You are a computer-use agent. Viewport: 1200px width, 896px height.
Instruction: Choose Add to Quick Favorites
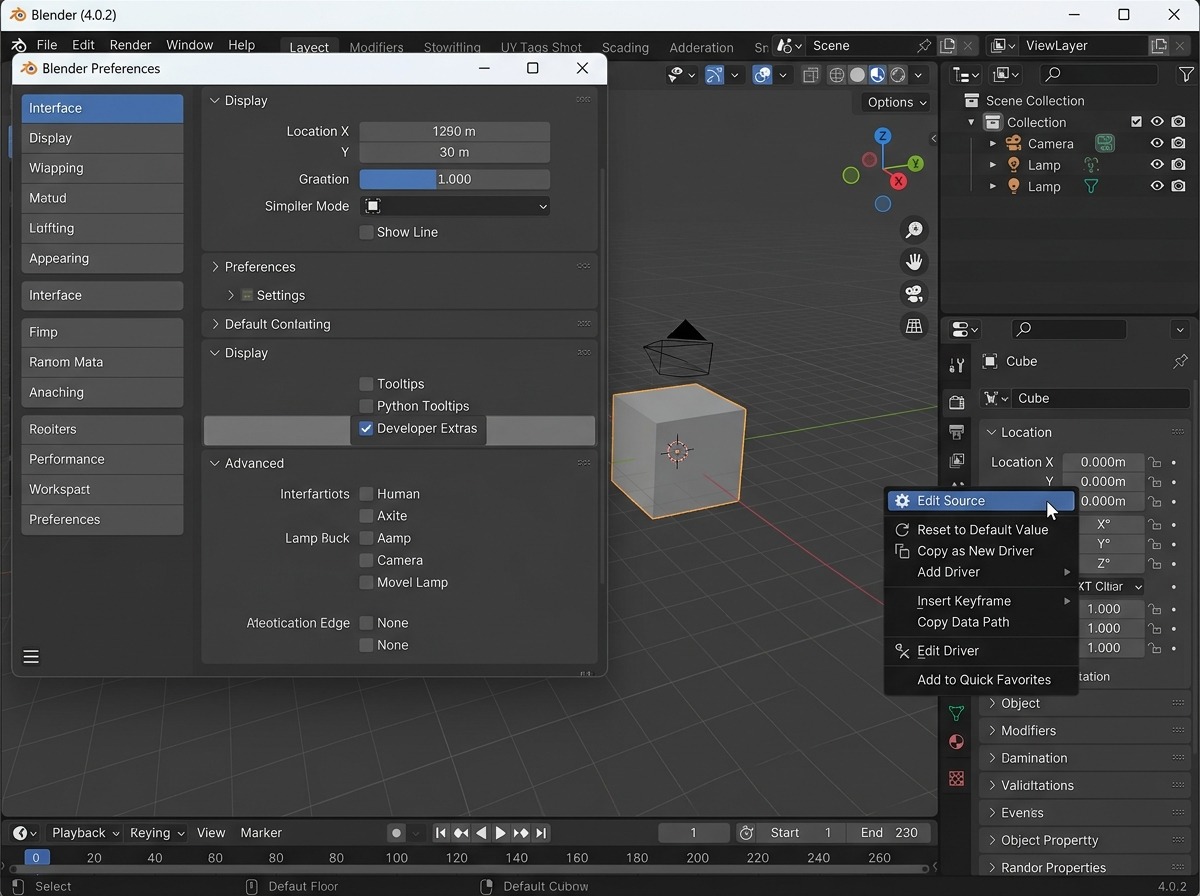[x=981, y=680]
